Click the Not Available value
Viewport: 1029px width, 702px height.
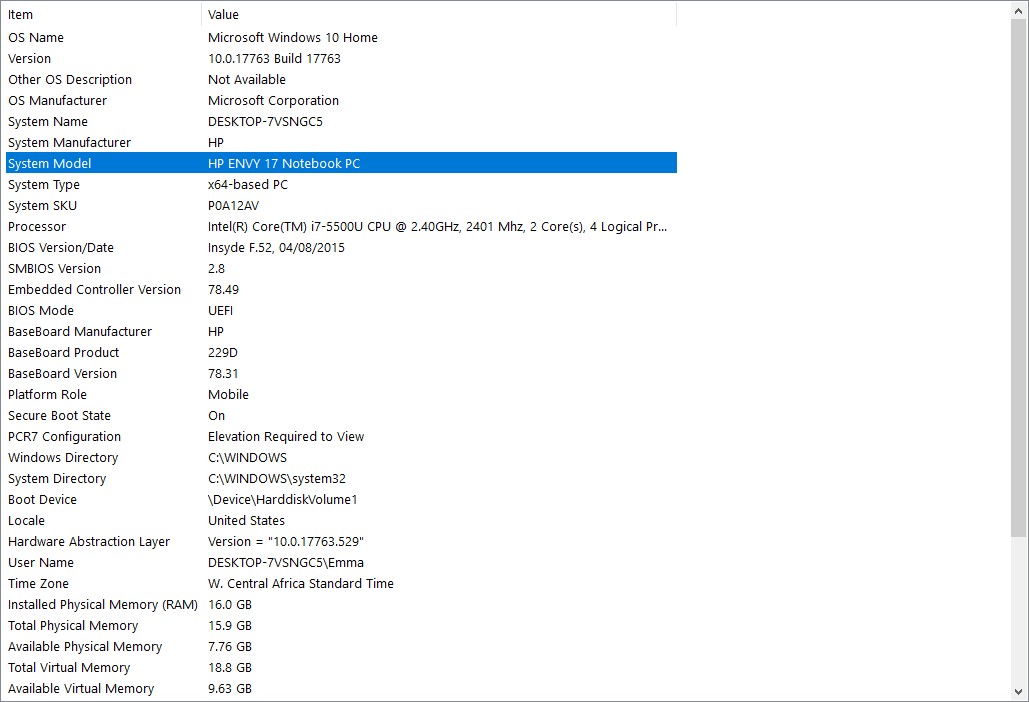(x=247, y=79)
